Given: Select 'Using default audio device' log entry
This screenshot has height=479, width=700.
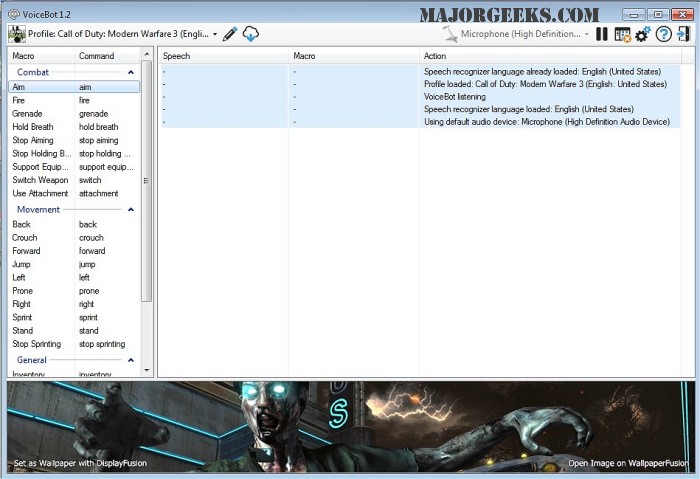Looking at the screenshot, I should point(420,121).
